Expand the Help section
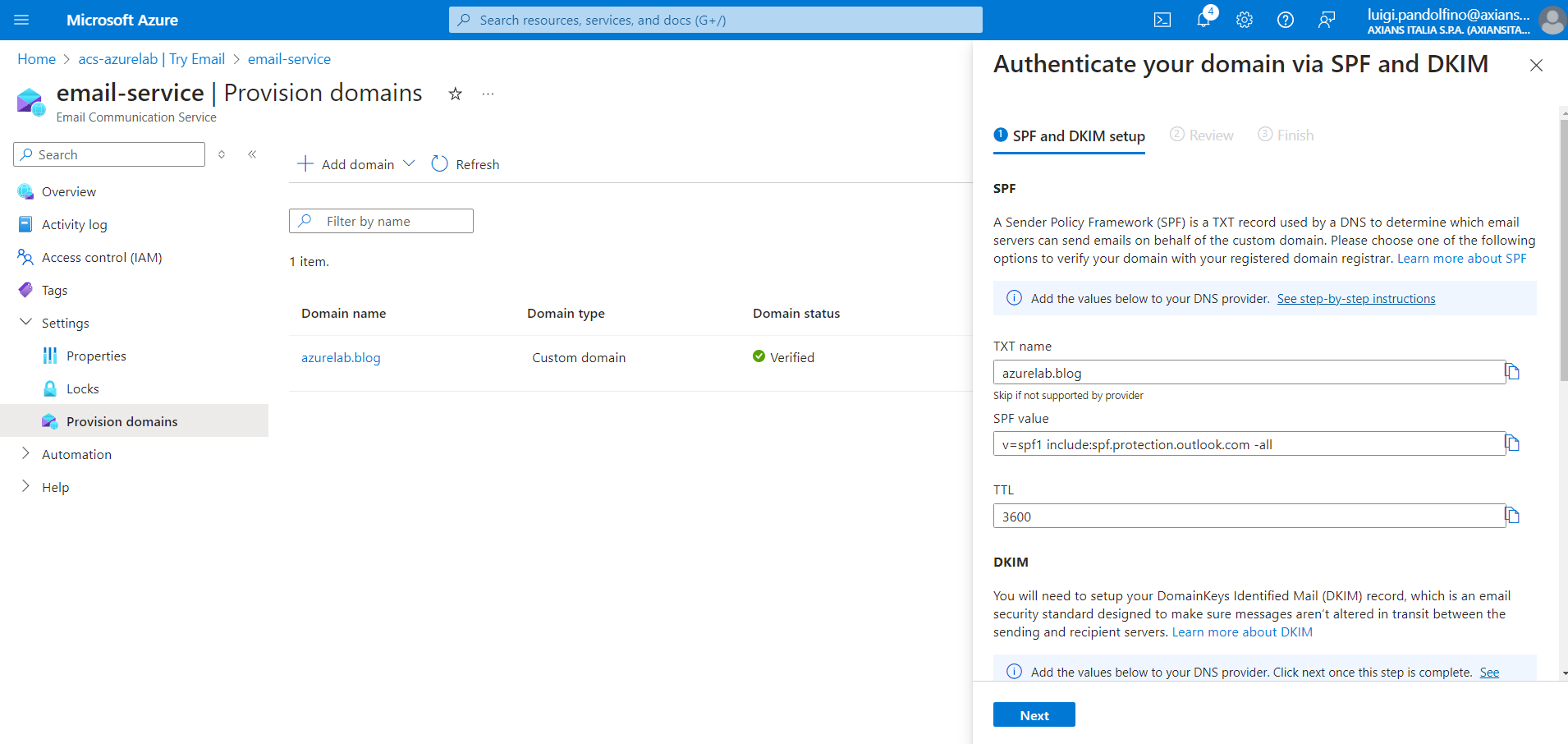 [25, 487]
